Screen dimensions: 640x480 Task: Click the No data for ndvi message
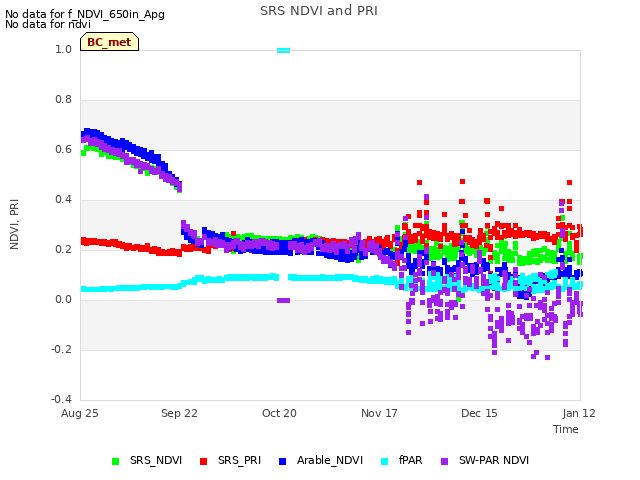point(48,24)
